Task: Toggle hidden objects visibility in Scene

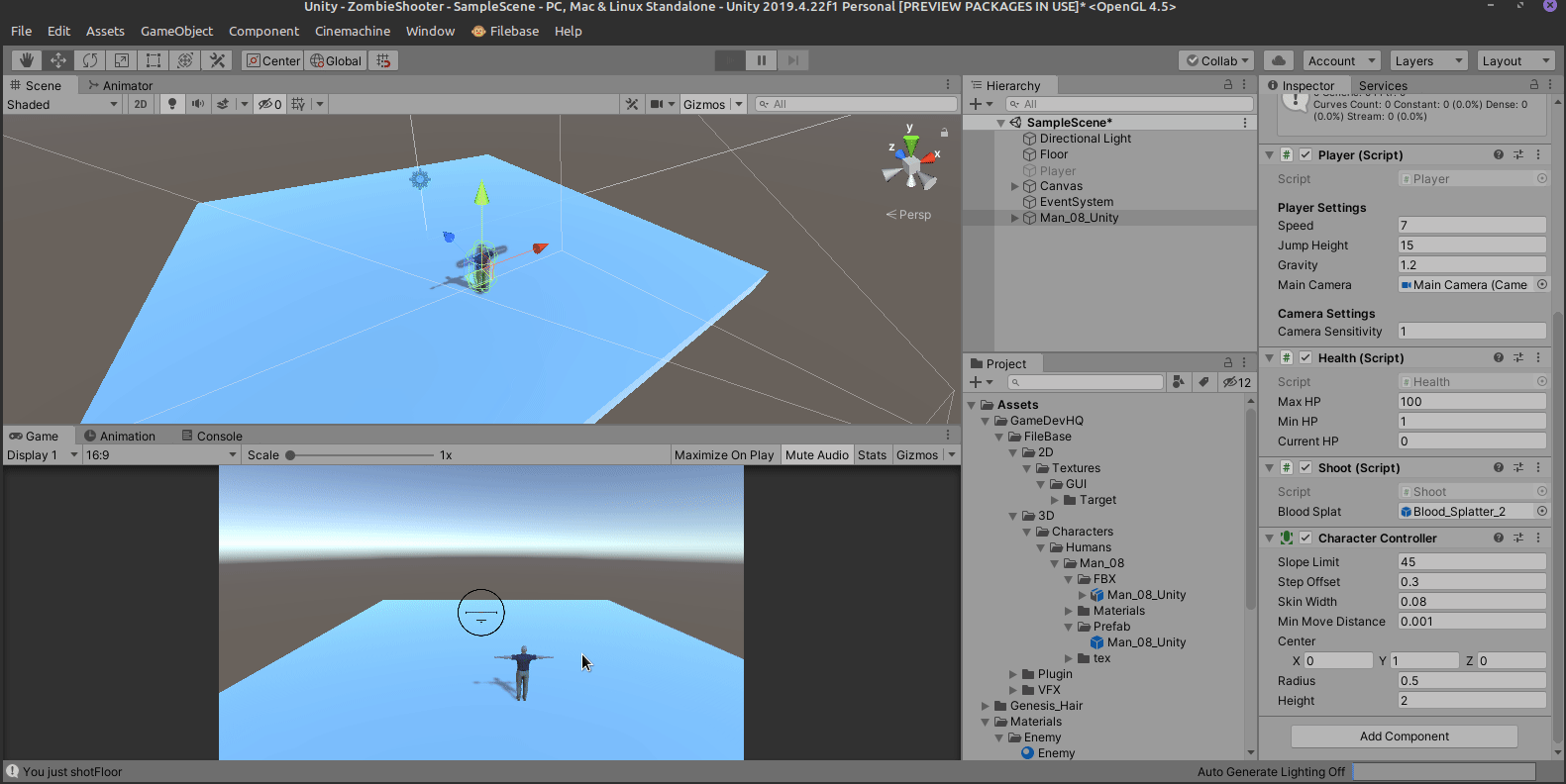Action: pyautogui.click(x=270, y=104)
